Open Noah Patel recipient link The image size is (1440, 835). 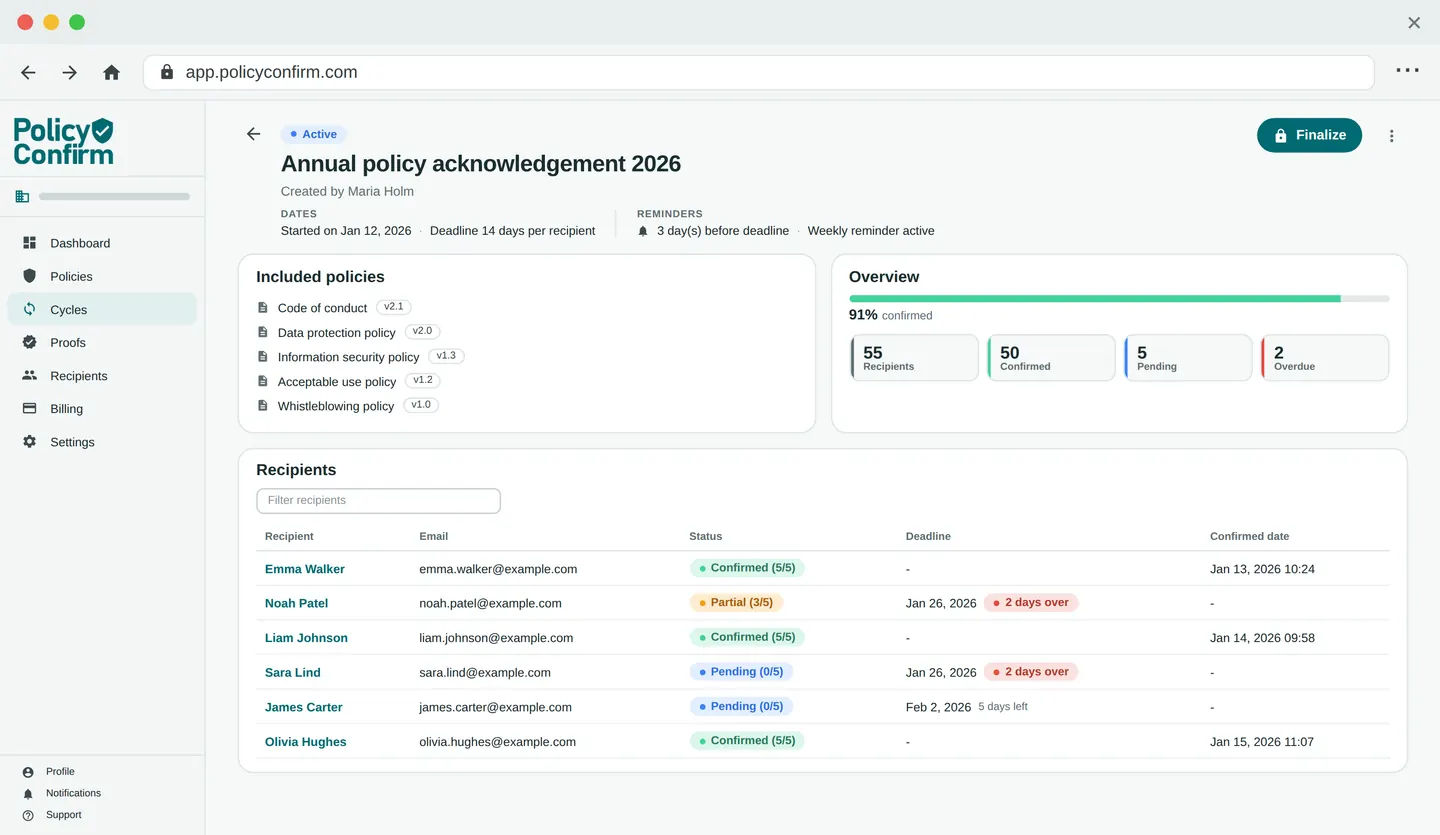click(x=296, y=603)
